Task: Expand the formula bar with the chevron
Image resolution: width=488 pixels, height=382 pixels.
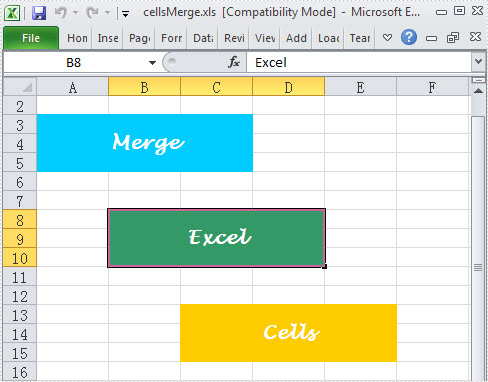Action: click(x=479, y=62)
